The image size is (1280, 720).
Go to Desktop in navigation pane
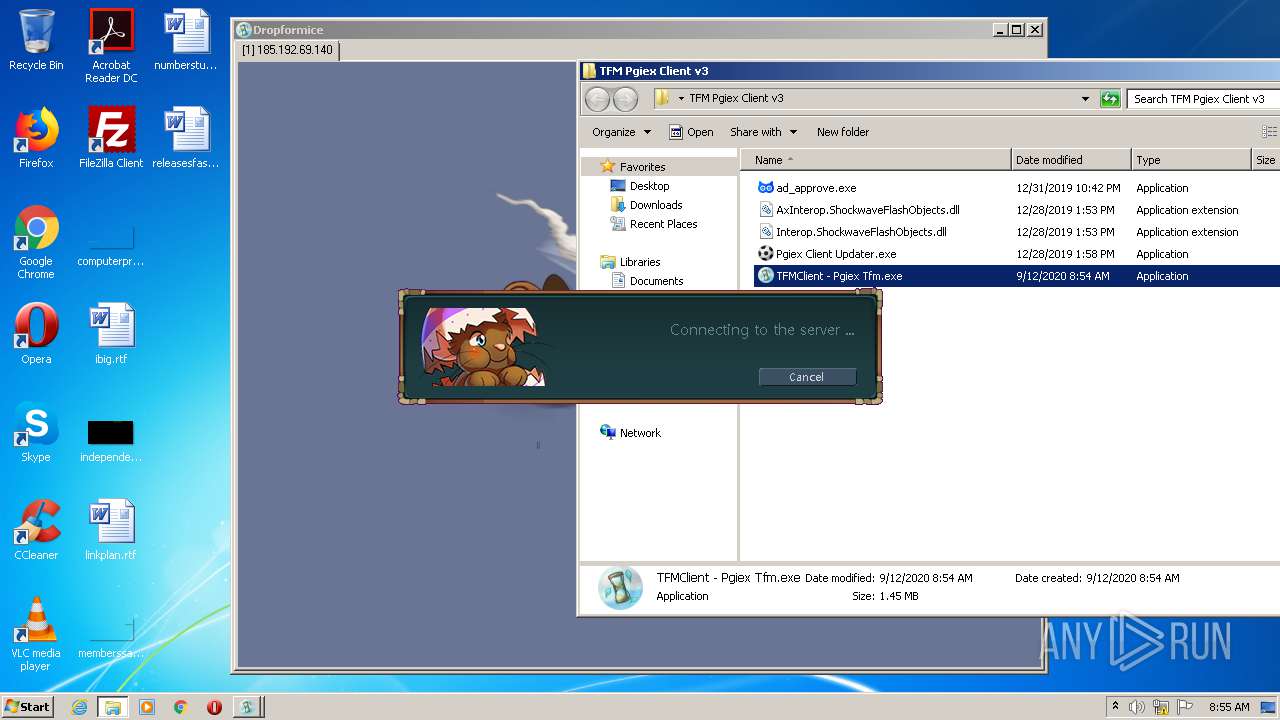tap(640, 186)
